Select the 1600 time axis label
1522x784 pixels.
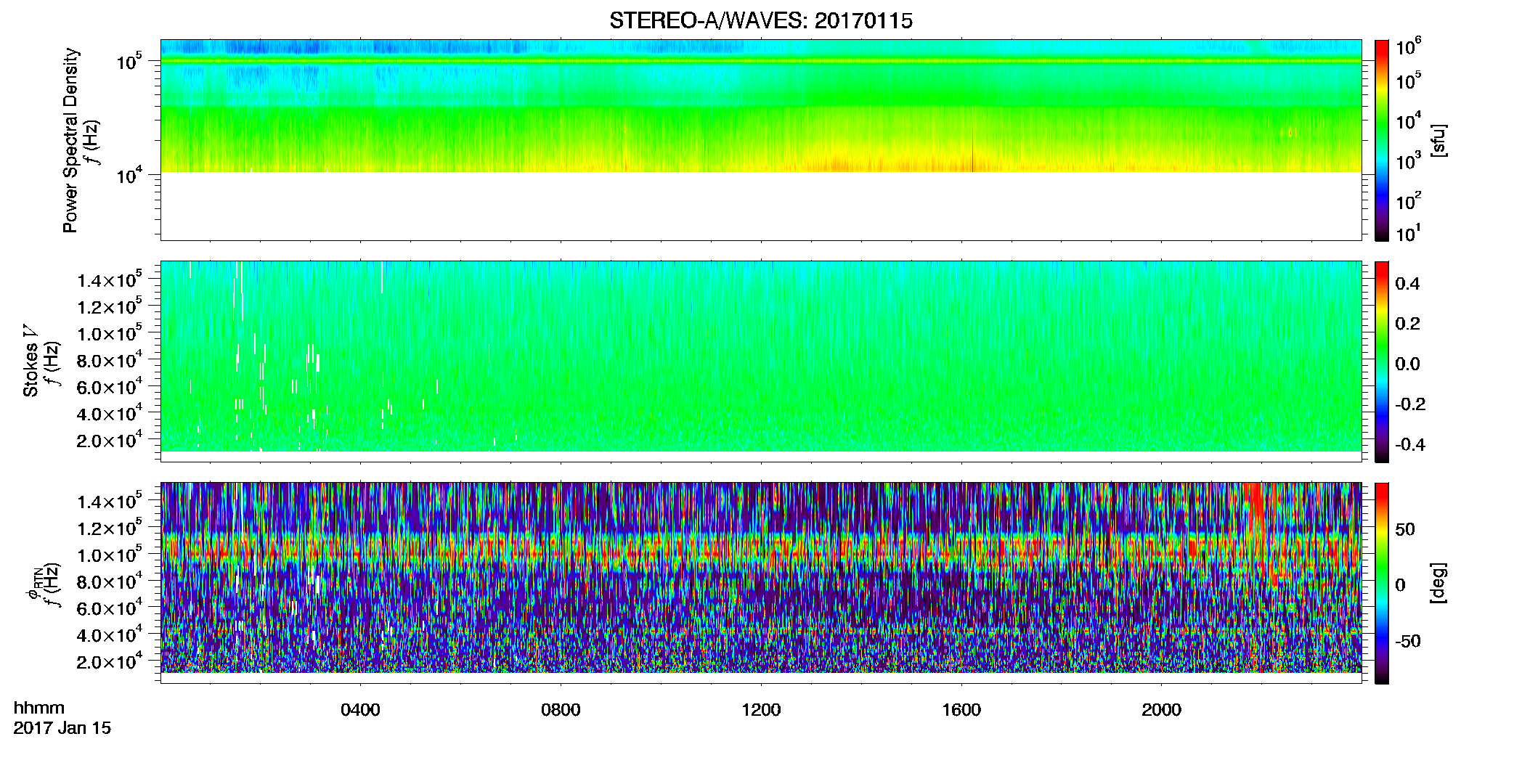(961, 710)
